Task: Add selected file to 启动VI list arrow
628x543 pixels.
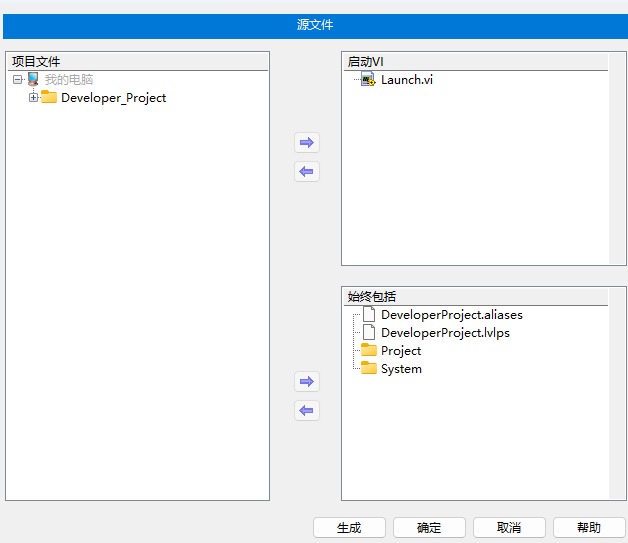Action: (307, 143)
